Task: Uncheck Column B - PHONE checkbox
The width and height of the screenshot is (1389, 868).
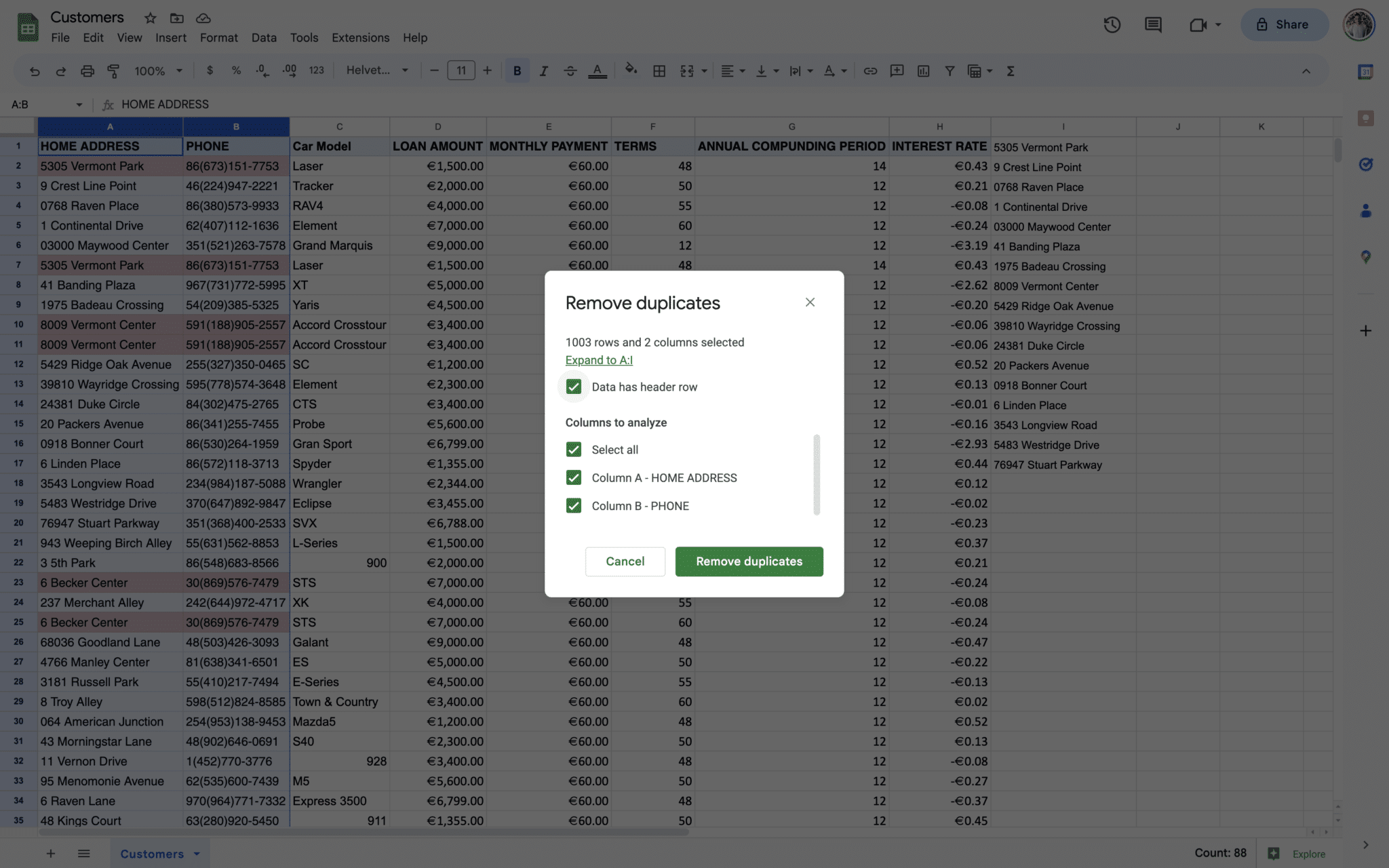Action: point(574,506)
